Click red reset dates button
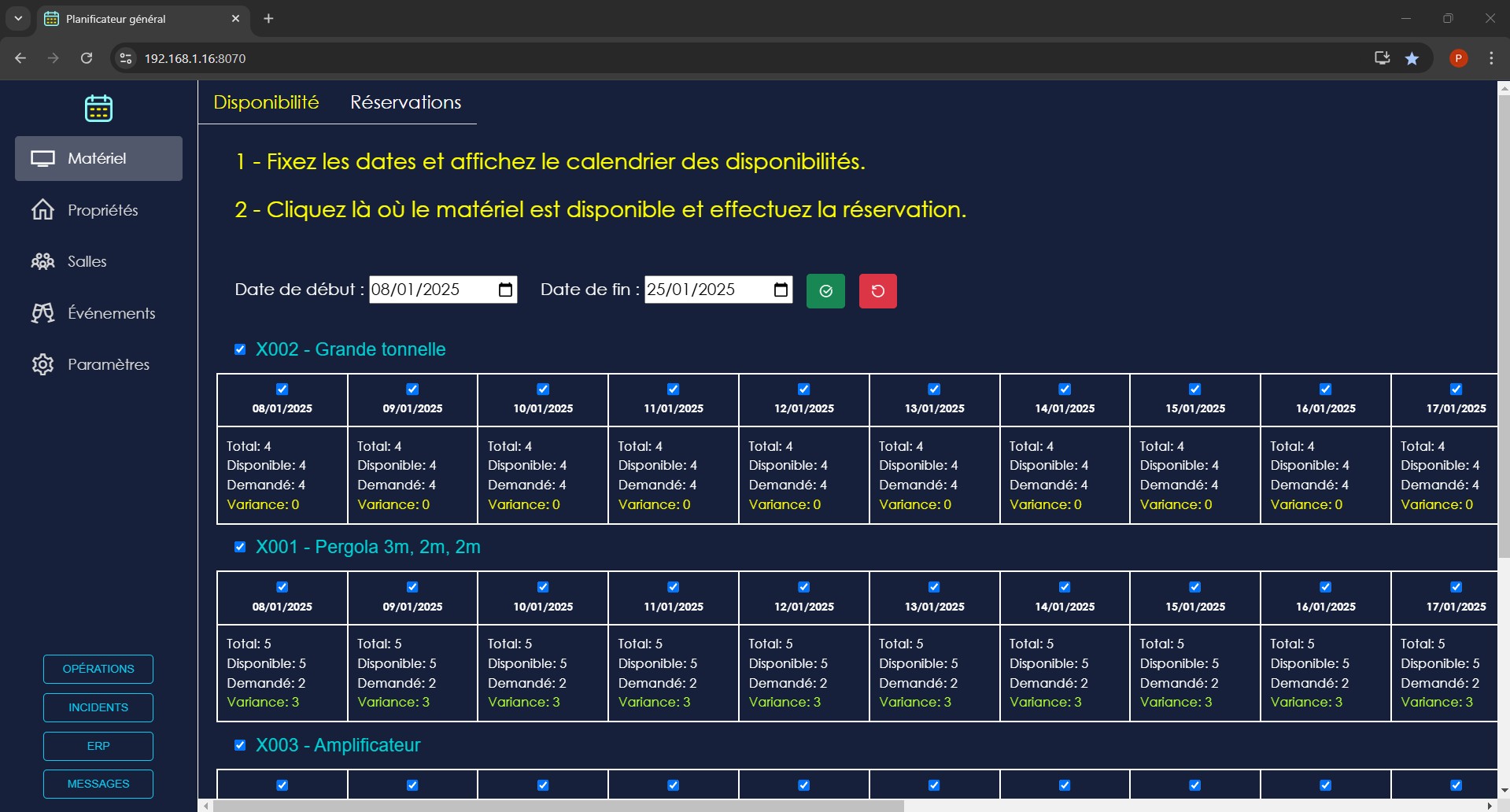This screenshot has height=812, width=1510. 877,291
